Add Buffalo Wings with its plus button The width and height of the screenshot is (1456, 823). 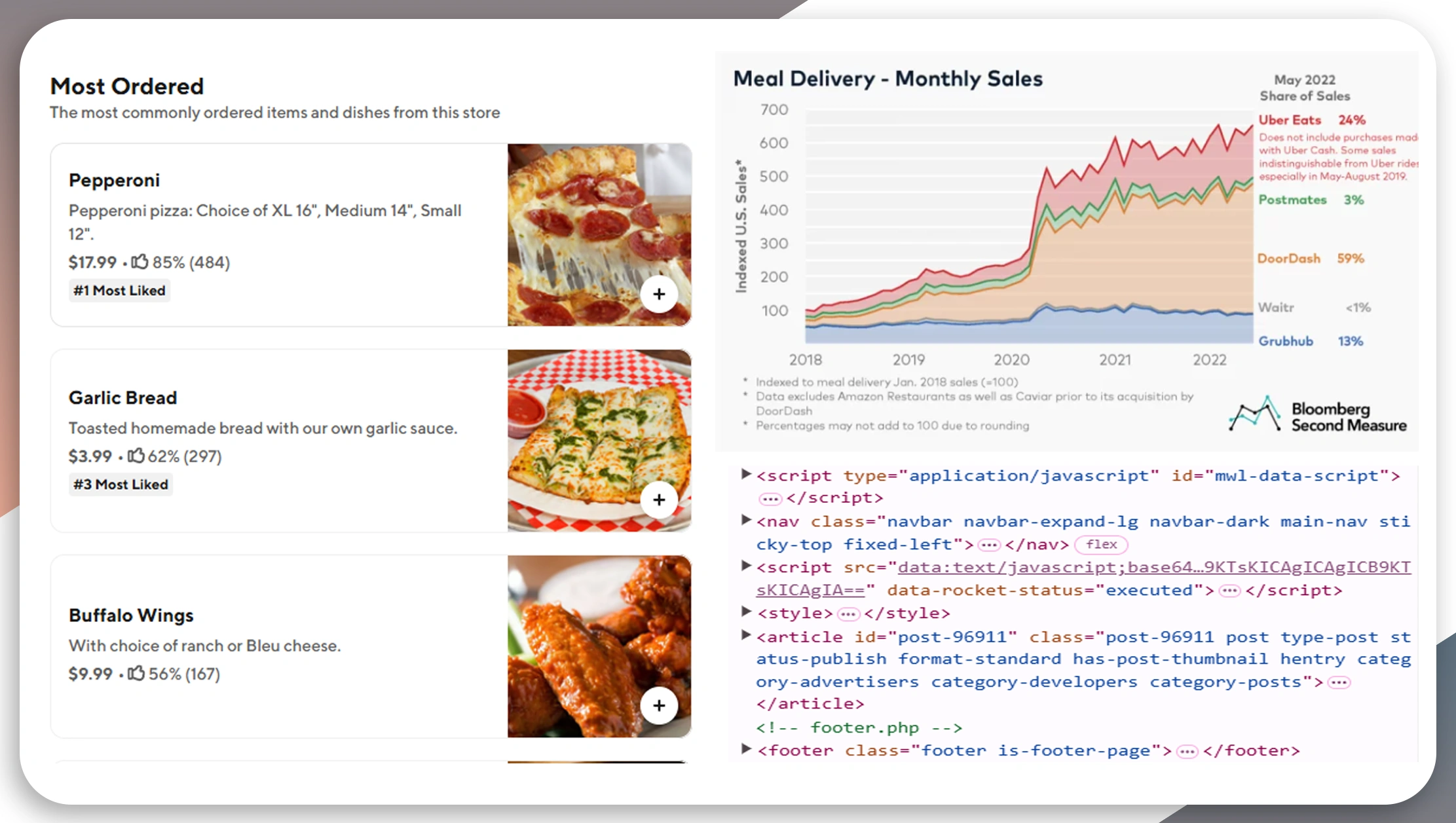pos(659,705)
